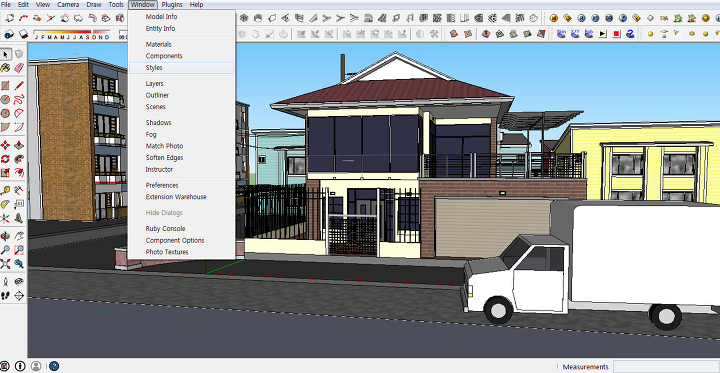
Task: Select the Walk footprints tool
Action: (x=6, y=295)
